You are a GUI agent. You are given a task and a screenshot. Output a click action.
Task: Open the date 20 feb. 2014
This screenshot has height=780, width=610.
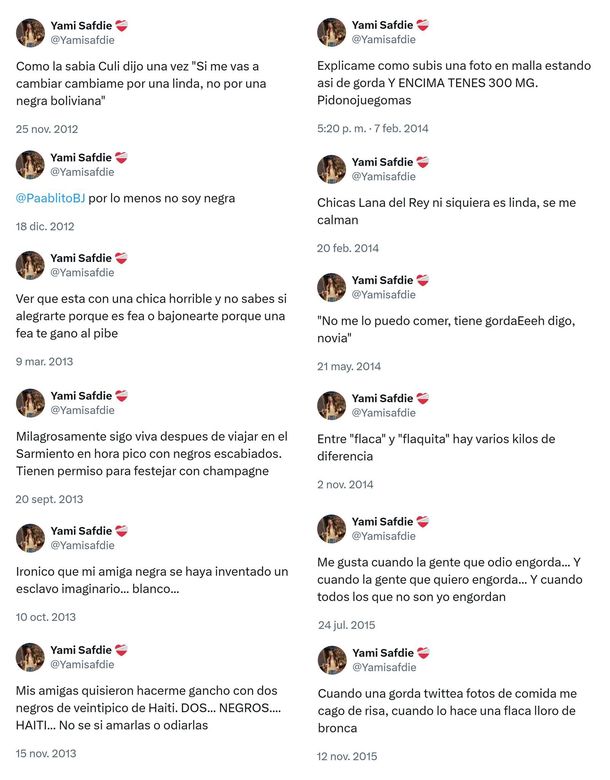tap(348, 248)
